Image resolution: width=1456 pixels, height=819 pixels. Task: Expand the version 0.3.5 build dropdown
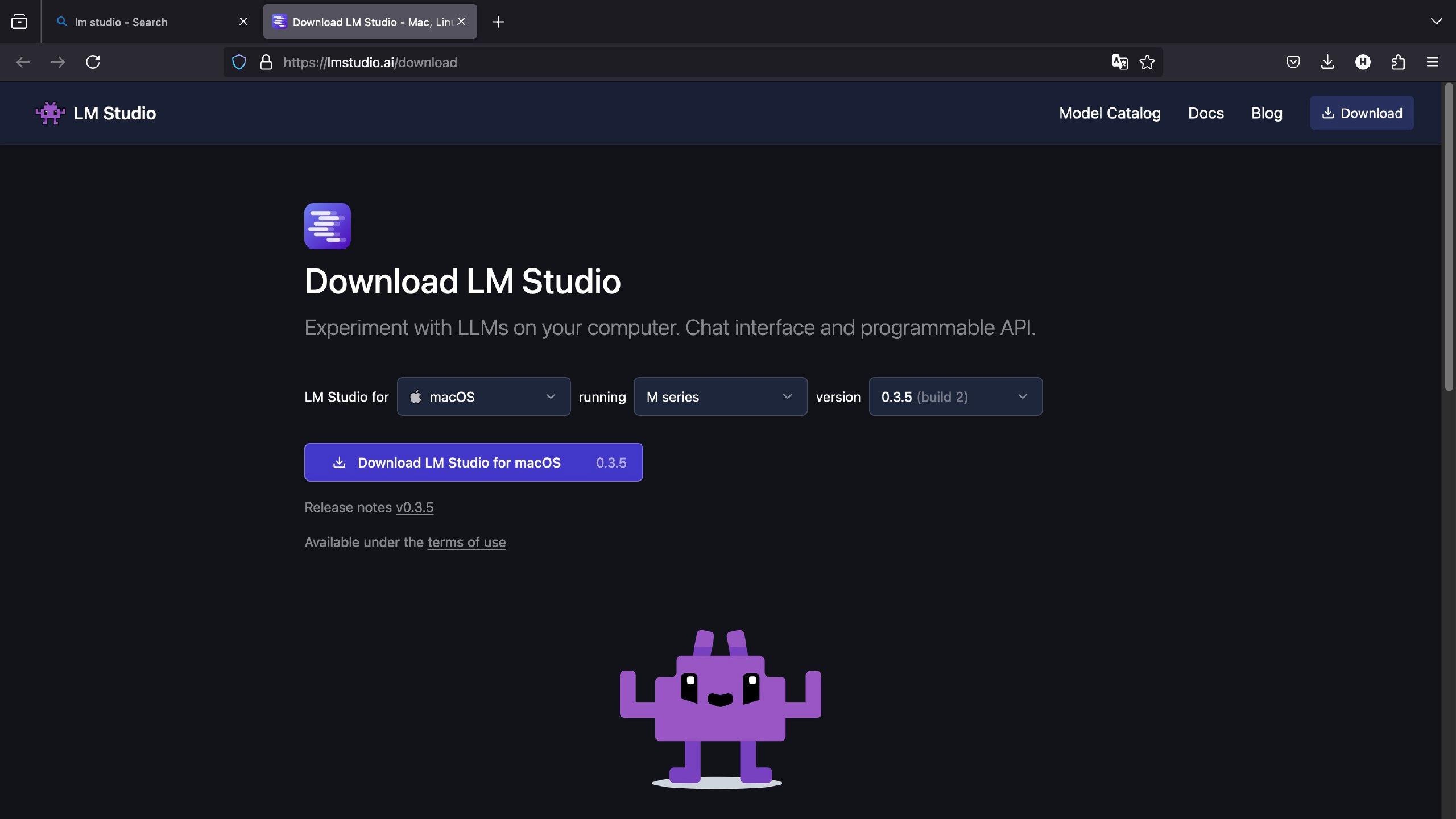pyautogui.click(x=955, y=396)
